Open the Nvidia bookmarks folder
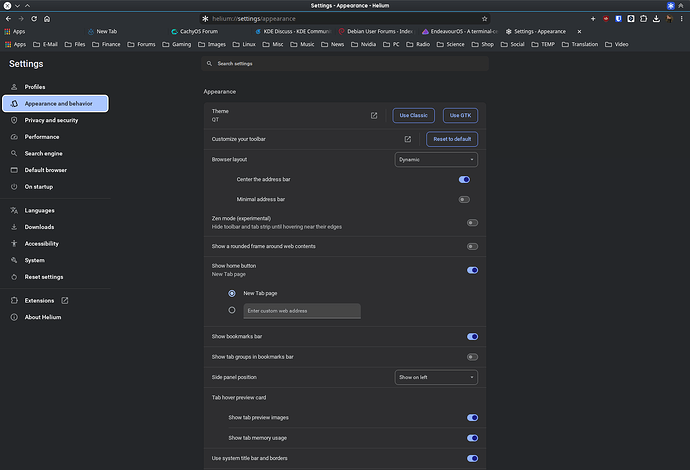Image resolution: width=690 pixels, height=470 pixels. point(363,44)
